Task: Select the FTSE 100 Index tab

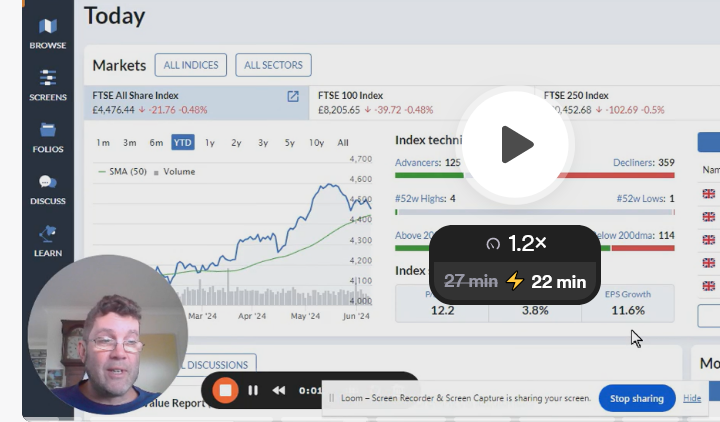Action: pyautogui.click(x=422, y=102)
